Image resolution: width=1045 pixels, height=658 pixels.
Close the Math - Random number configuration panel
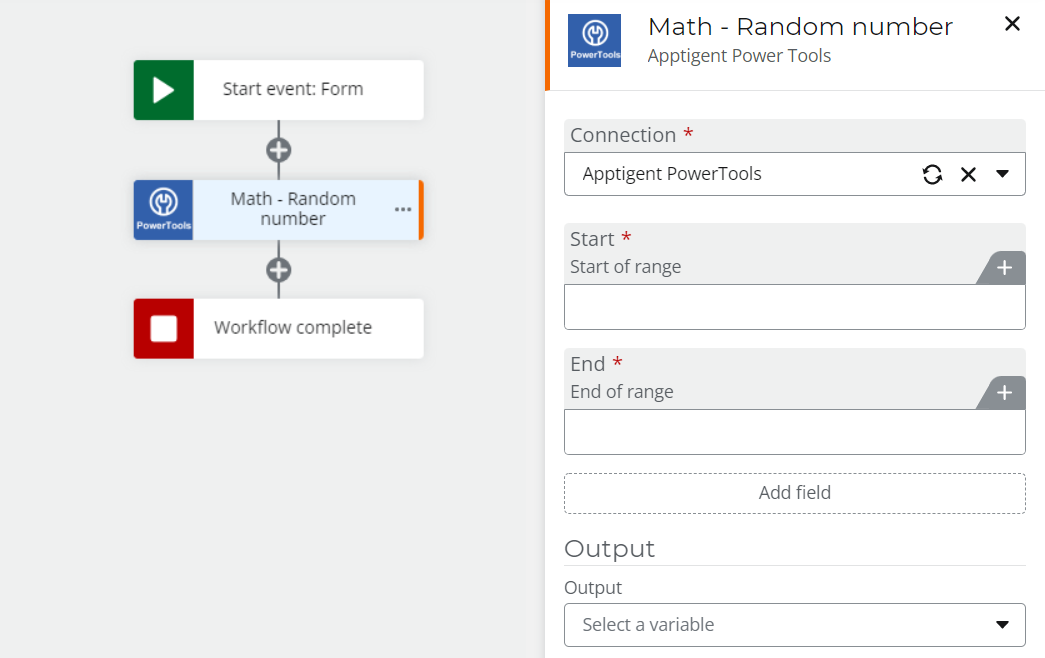click(x=1012, y=23)
